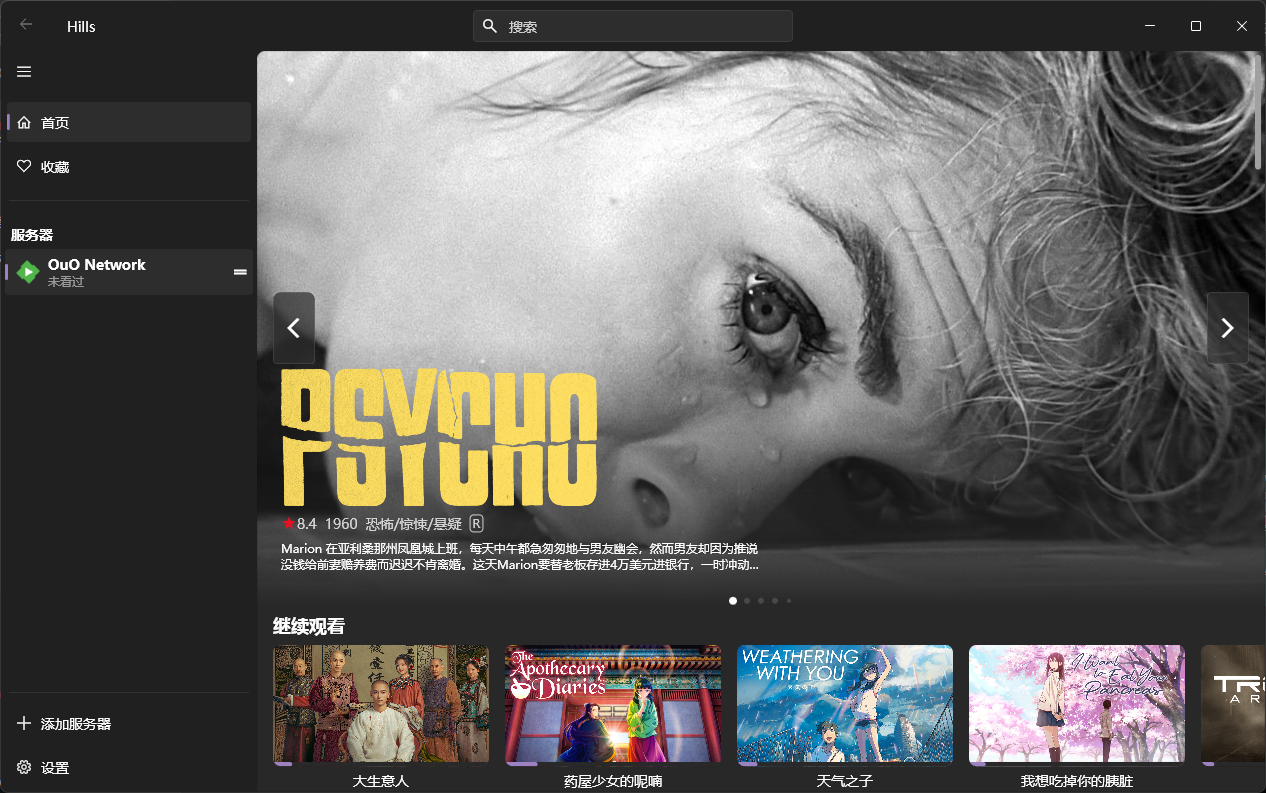This screenshot has height=793, width=1266.
Task: Click the plus icon for adding a server
Action: [24, 723]
